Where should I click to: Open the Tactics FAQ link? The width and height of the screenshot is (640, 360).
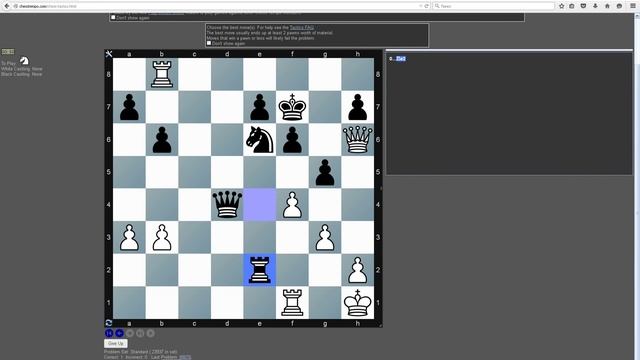tap(302, 27)
